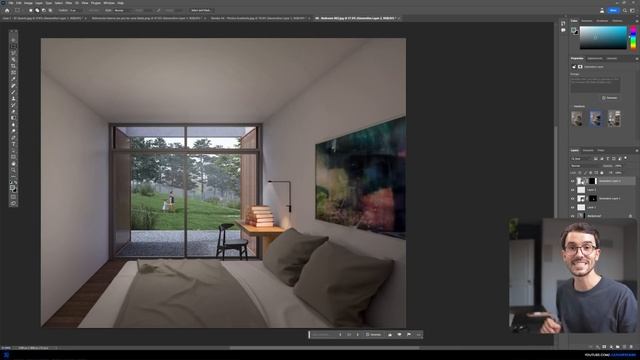The height and width of the screenshot is (360, 640).
Task: Click foreground/background color swatches in toolbar
Action: [x=13, y=189]
